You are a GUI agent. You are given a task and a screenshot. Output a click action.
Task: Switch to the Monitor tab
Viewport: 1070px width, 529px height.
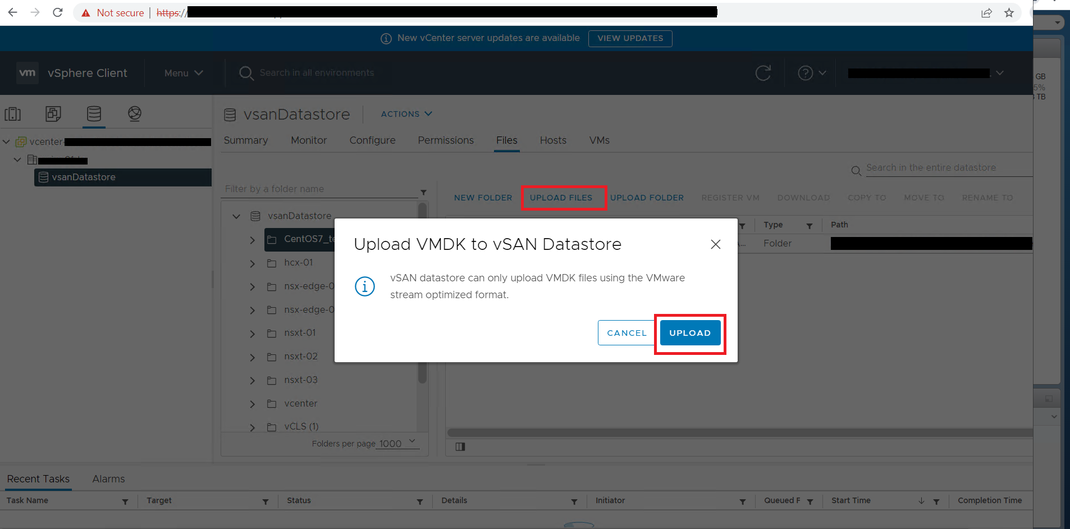click(x=308, y=140)
